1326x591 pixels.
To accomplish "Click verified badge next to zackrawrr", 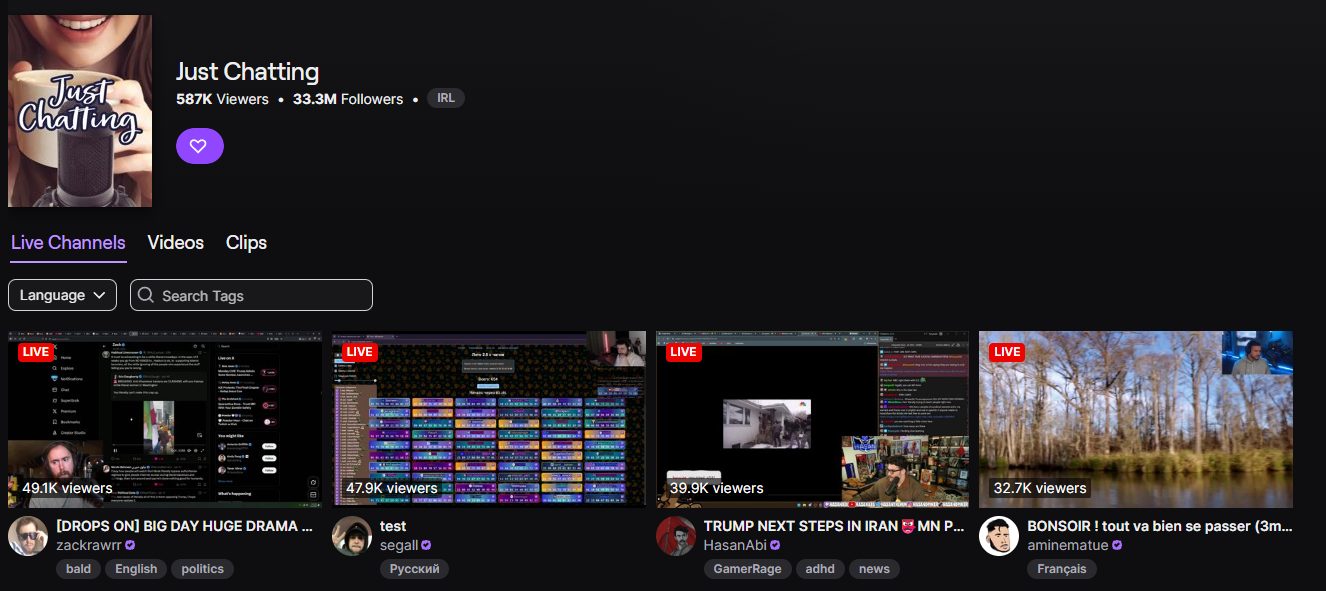I will pyautogui.click(x=130, y=546).
